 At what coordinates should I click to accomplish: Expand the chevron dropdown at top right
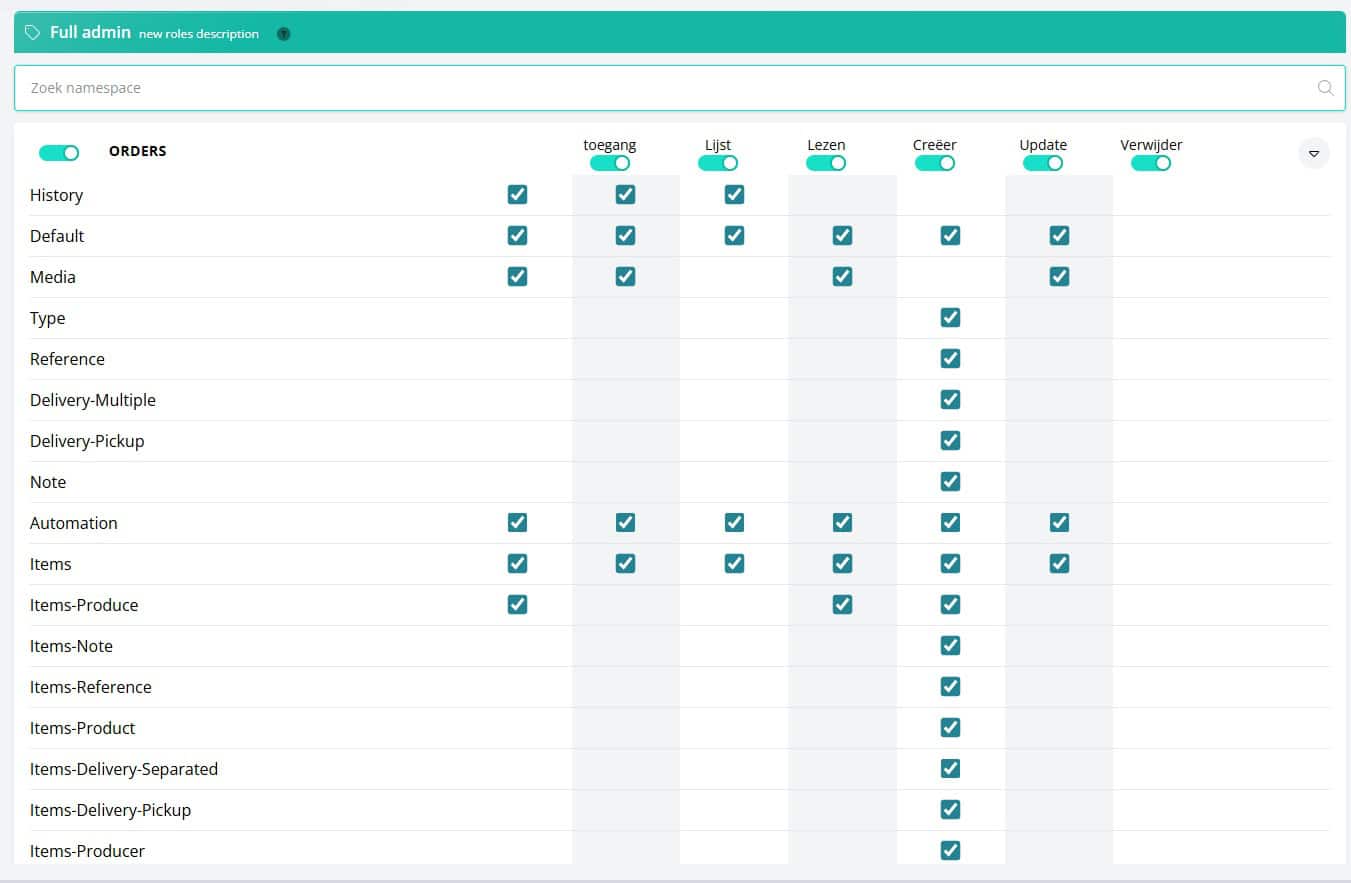tap(1314, 152)
